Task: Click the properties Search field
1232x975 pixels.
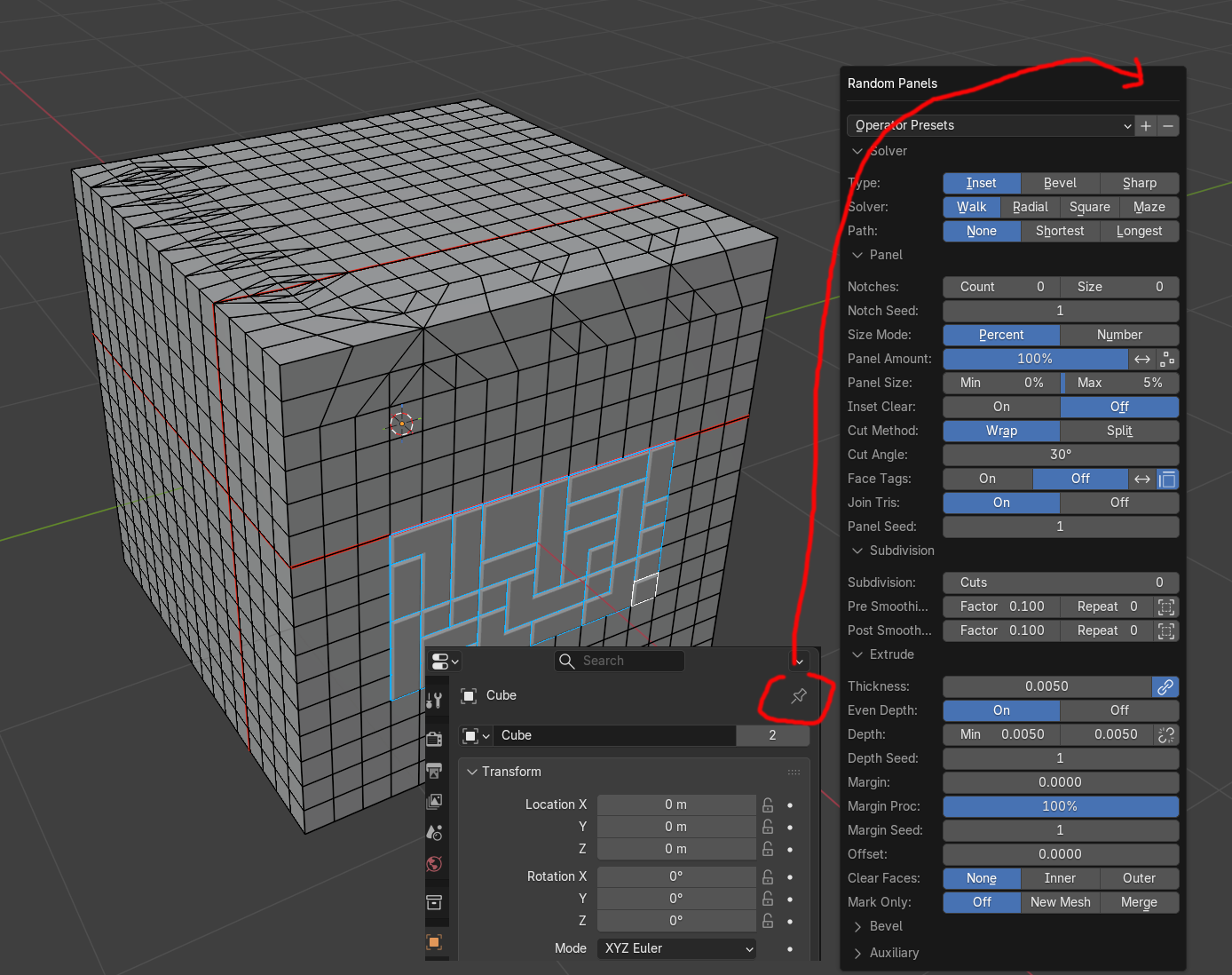Action: tap(620, 661)
